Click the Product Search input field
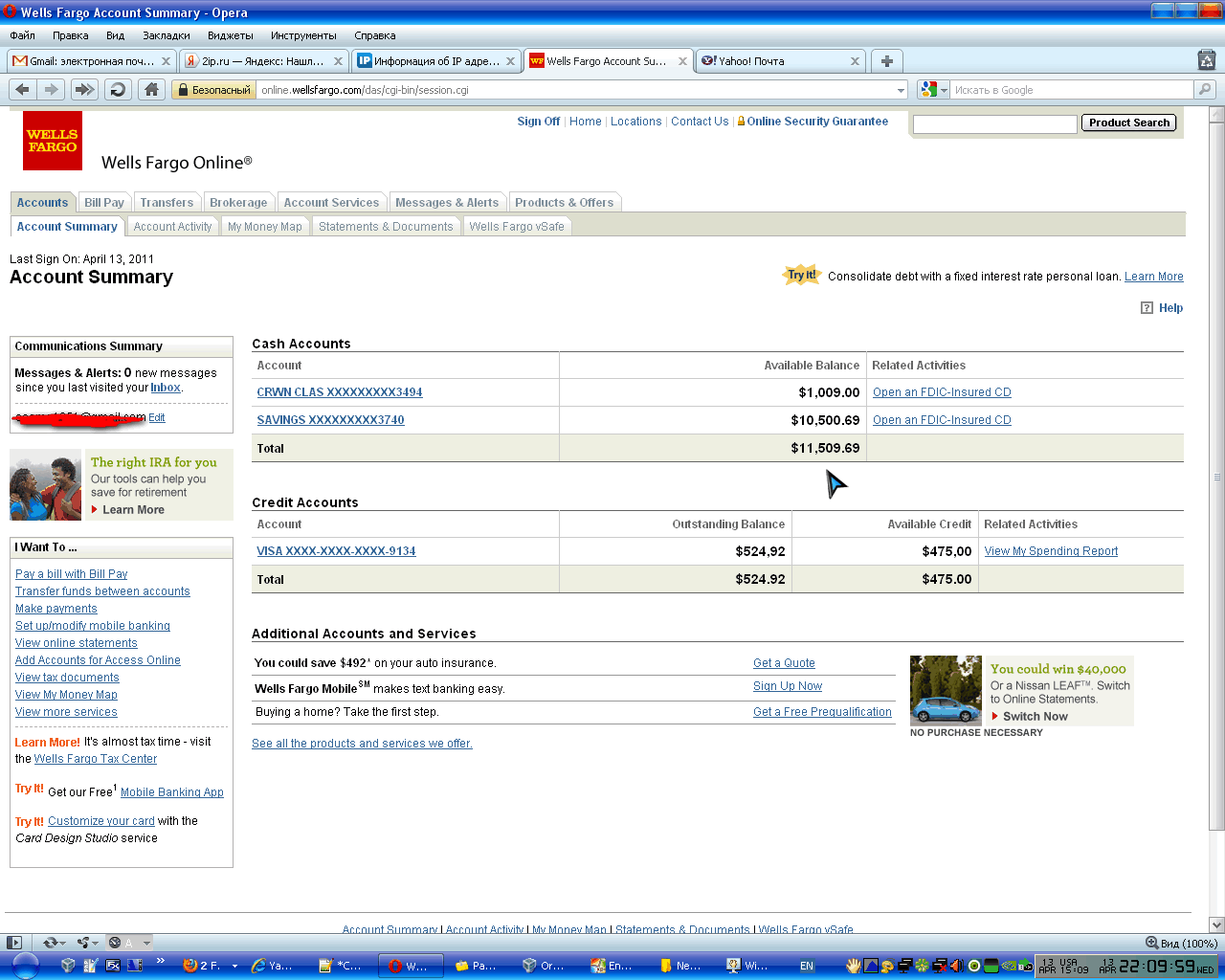The image size is (1225, 980). [995, 123]
